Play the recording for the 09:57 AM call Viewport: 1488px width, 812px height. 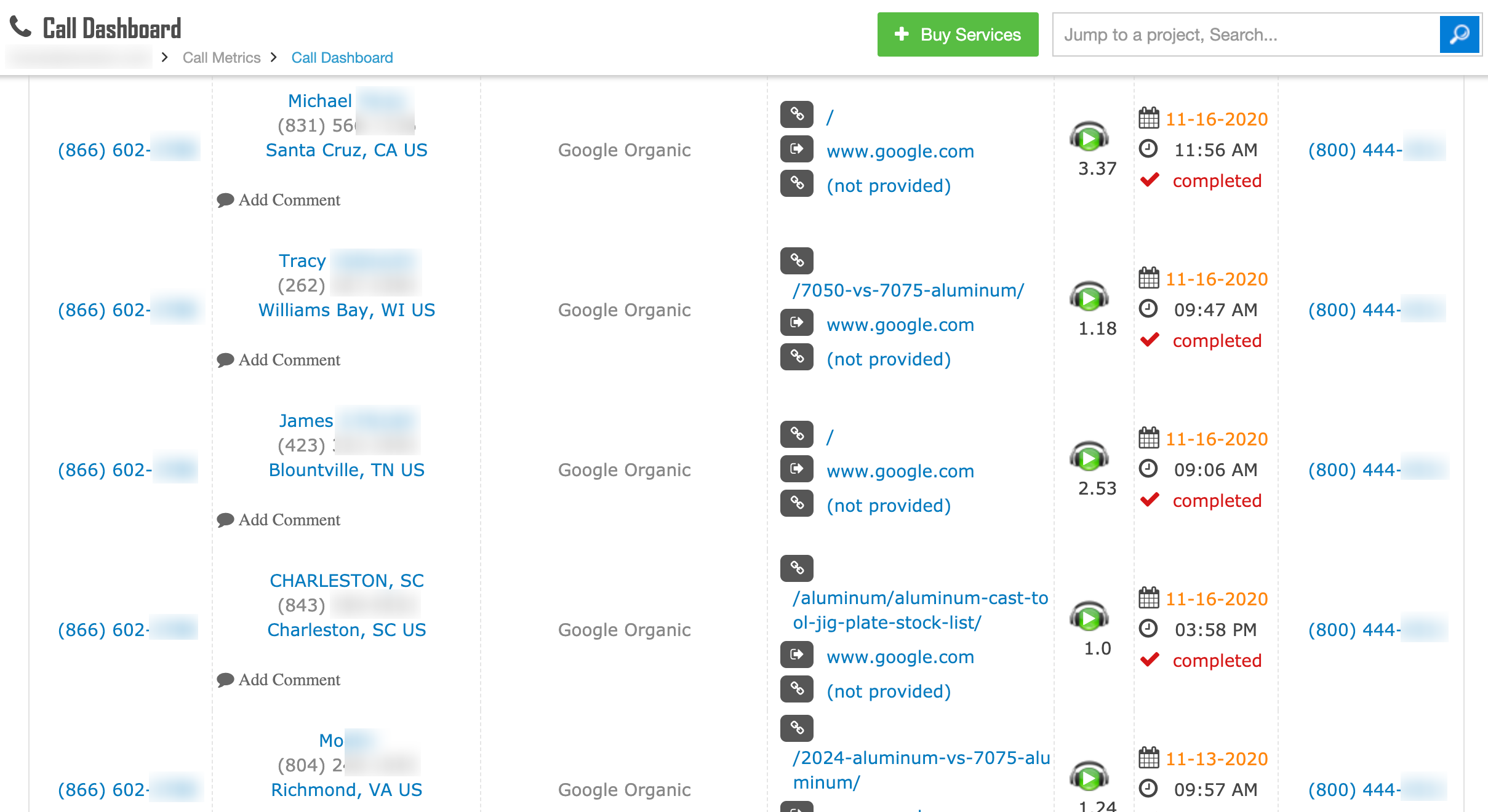(1089, 776)
